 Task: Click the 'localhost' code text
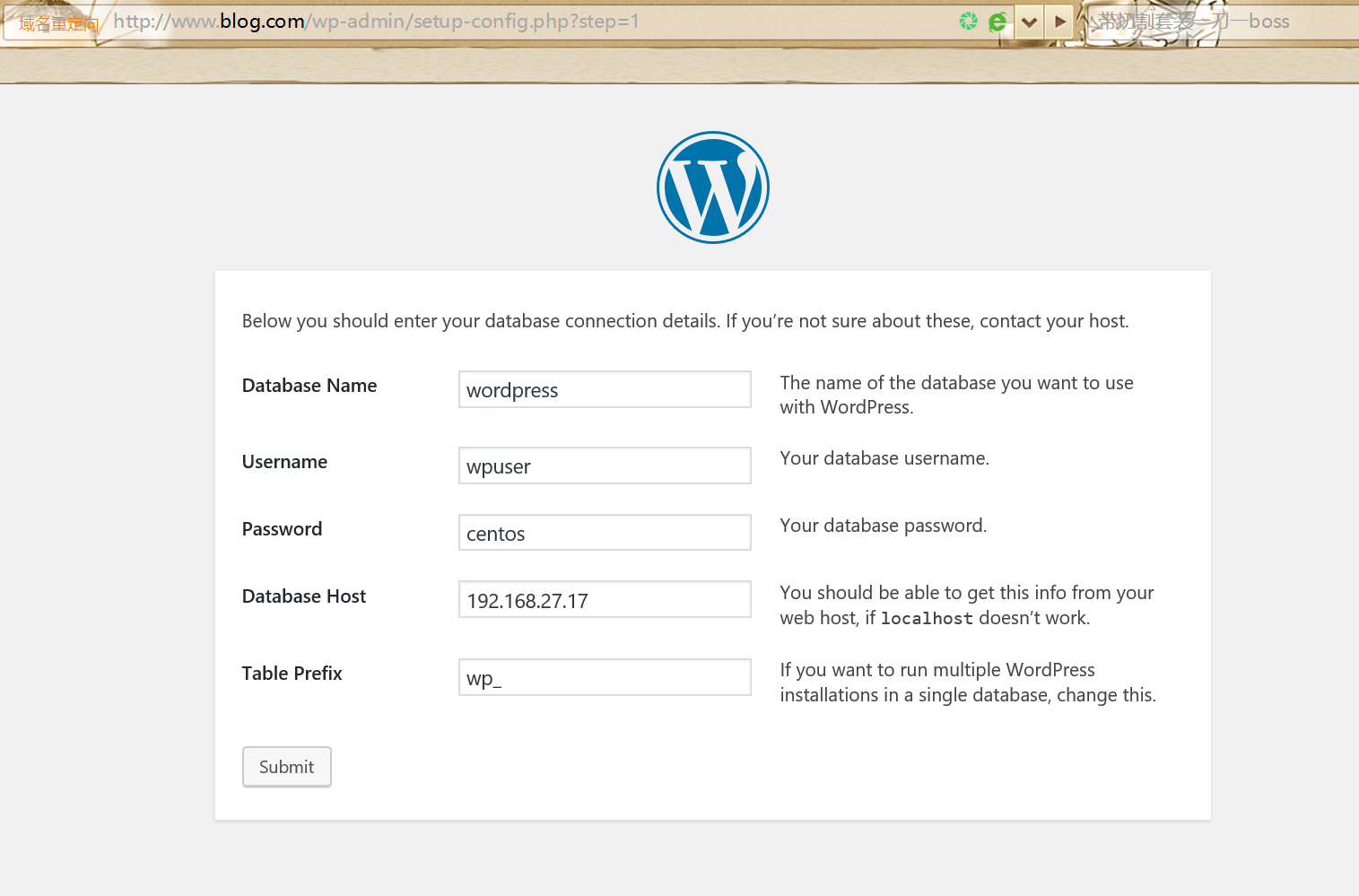927,618
